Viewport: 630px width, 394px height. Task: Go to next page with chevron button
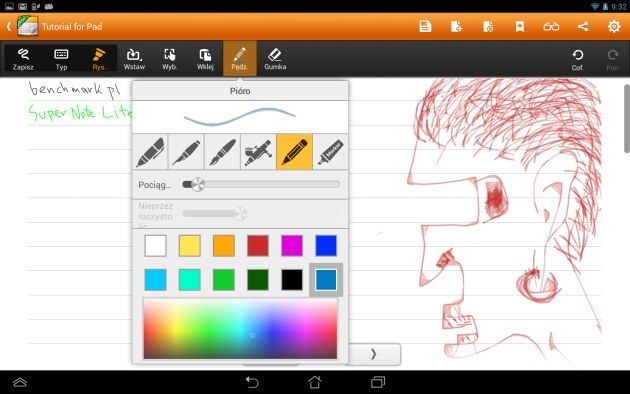[x=374, y=354]
